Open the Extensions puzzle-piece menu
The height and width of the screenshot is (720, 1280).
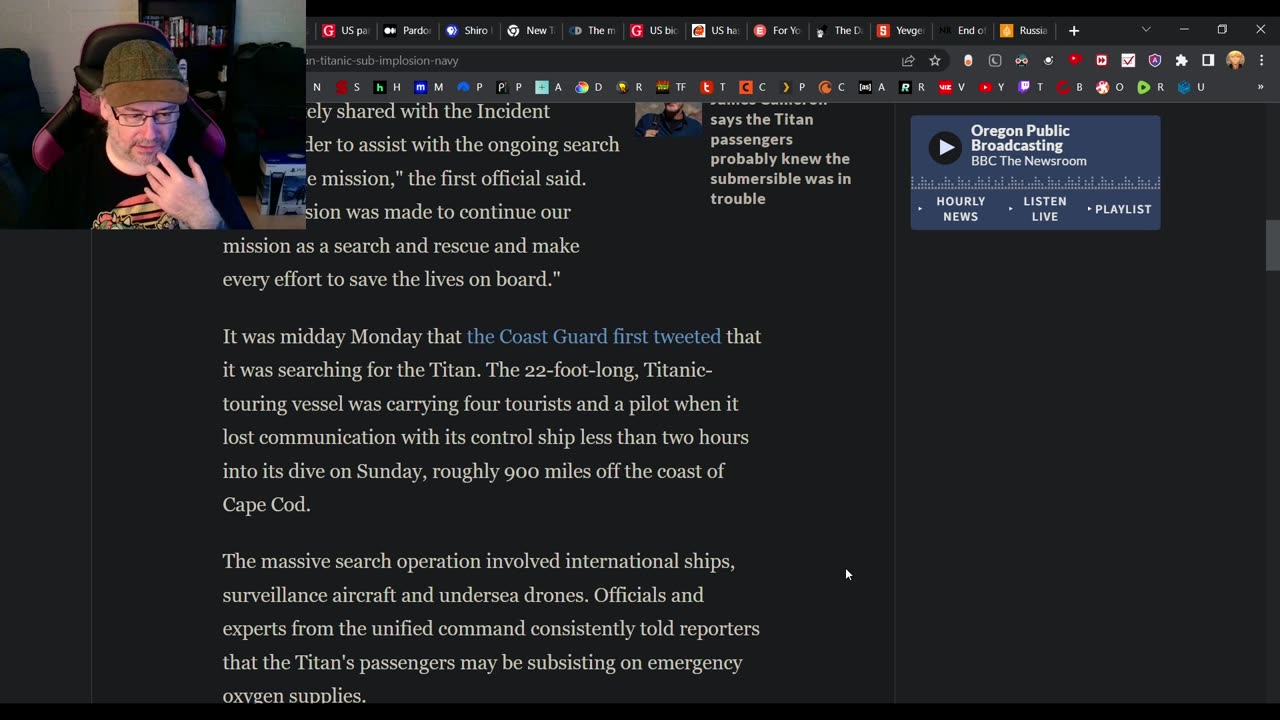pyautogui.click(x=1181, y=60)
